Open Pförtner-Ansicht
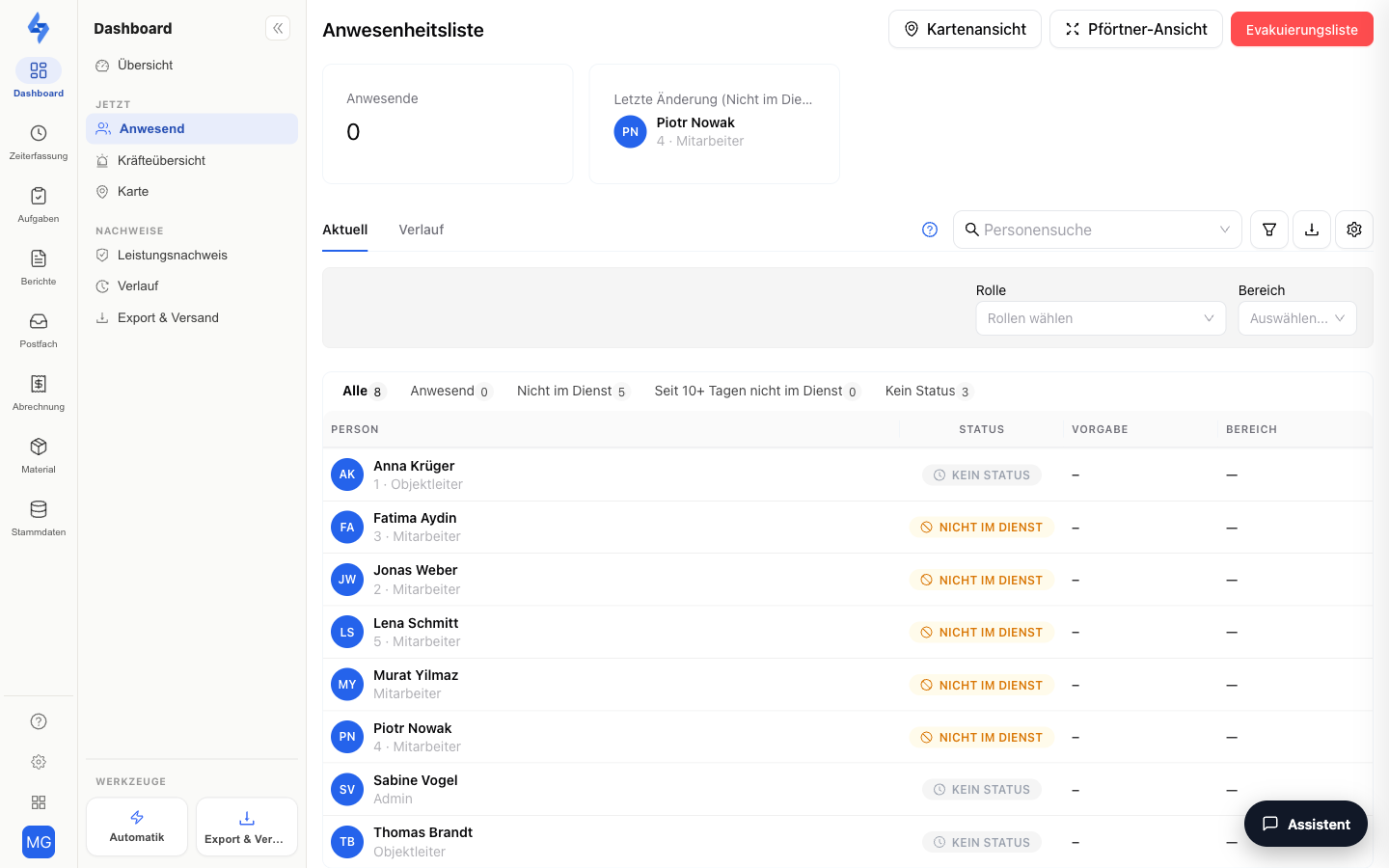Screen dimensions: 1389x868 [x=1136, y=29]
